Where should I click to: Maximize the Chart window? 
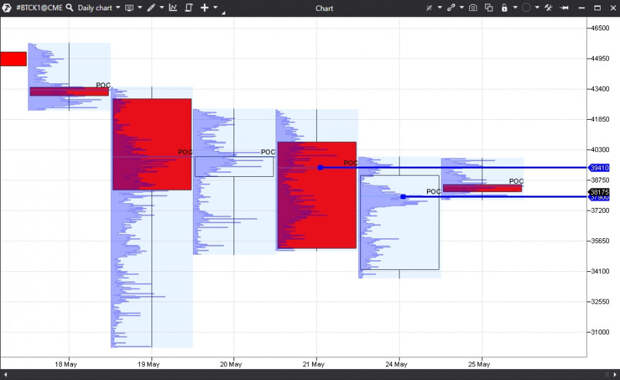pyautogui.click(x=597, y=8)
